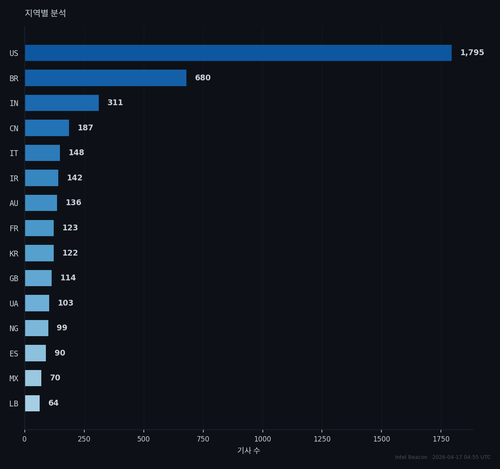Viewport: 500px width, 469px height.
Task: Click the value label 99
Action: pos(62,328)
